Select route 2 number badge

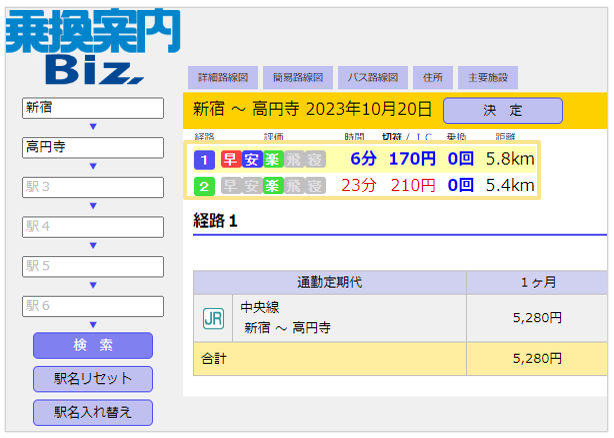click(x=204, y=185)
